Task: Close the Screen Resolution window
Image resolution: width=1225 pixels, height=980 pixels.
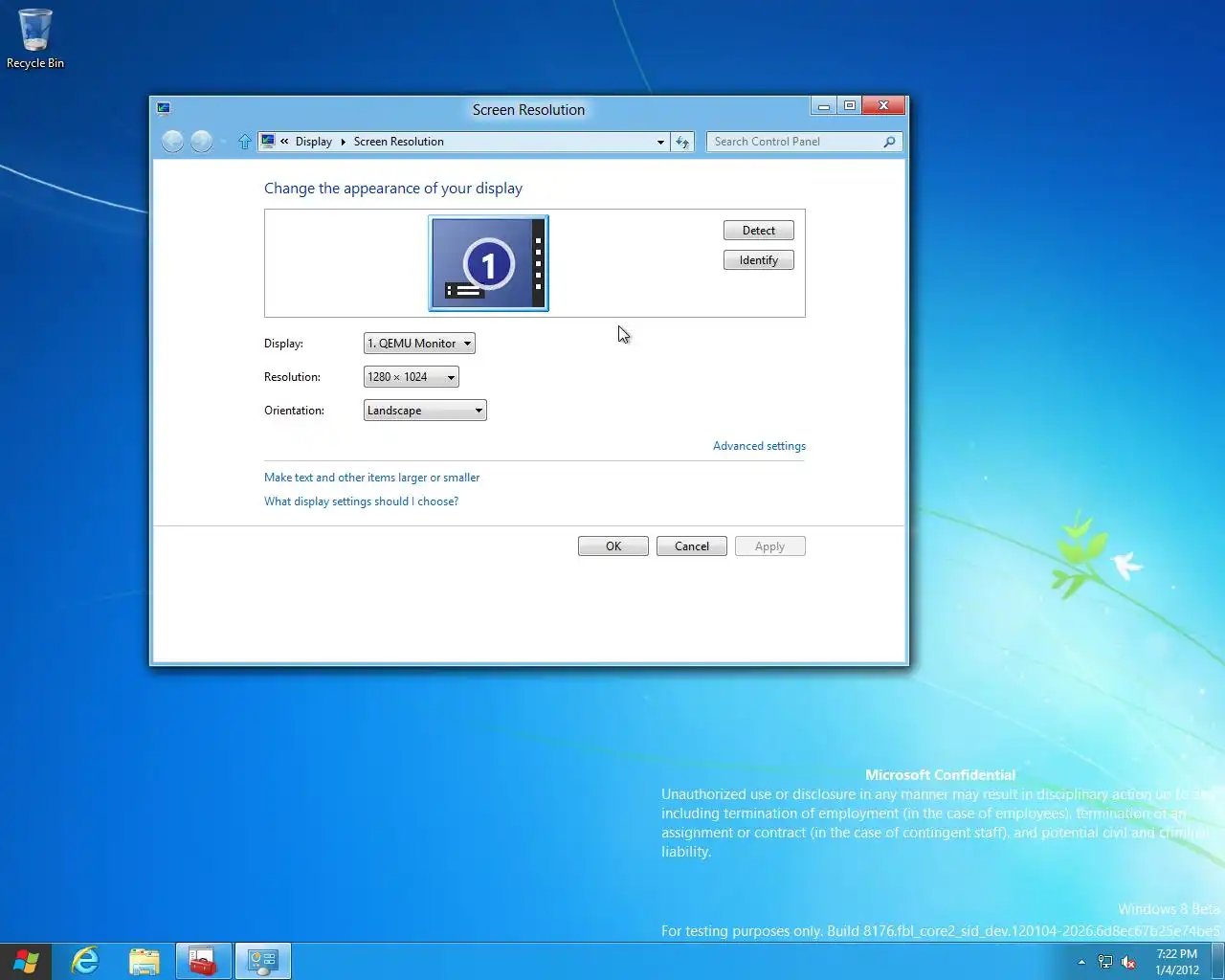Action: (x=884, y=105)
